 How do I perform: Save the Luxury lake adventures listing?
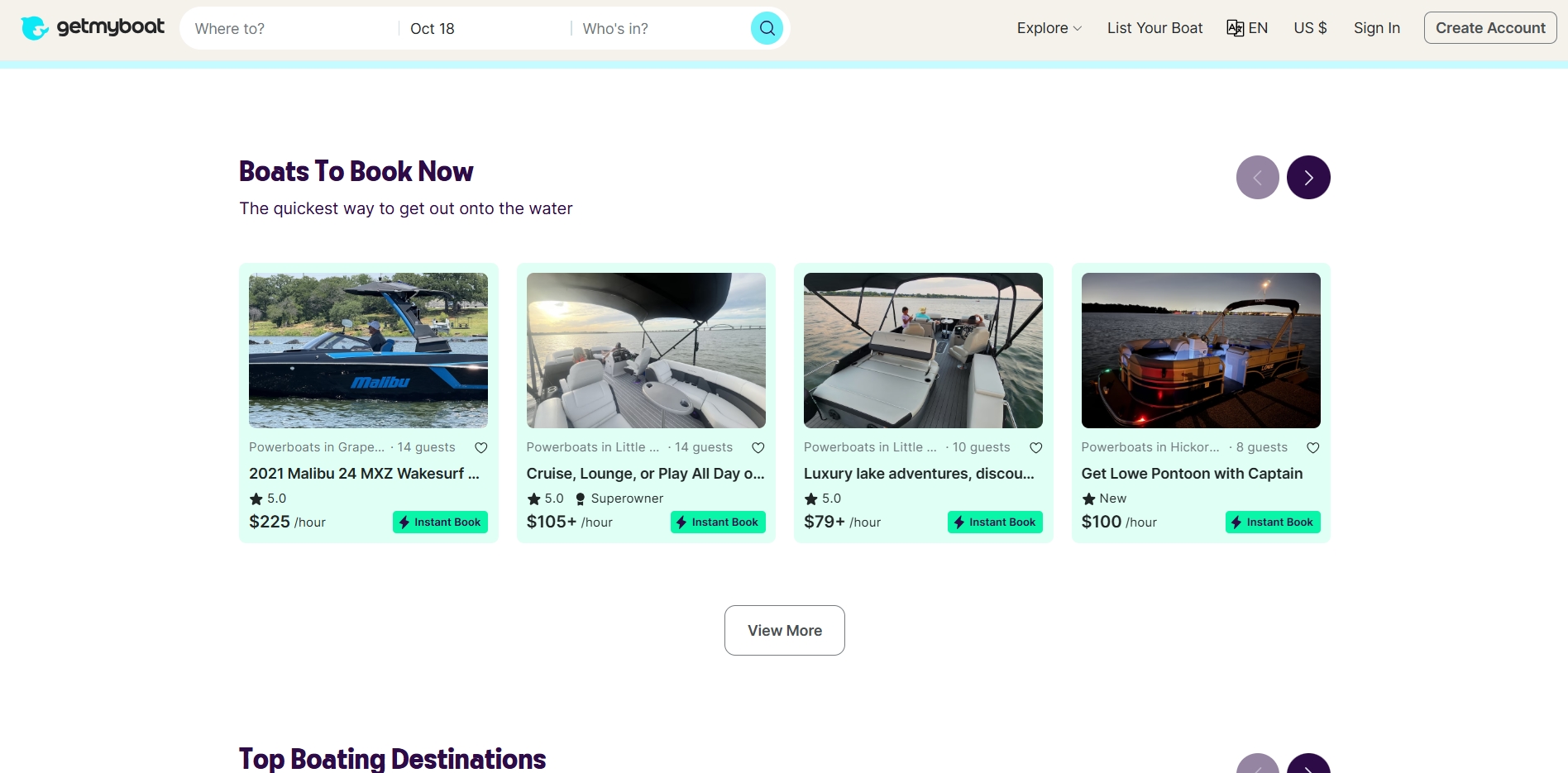coord(1035,448)
